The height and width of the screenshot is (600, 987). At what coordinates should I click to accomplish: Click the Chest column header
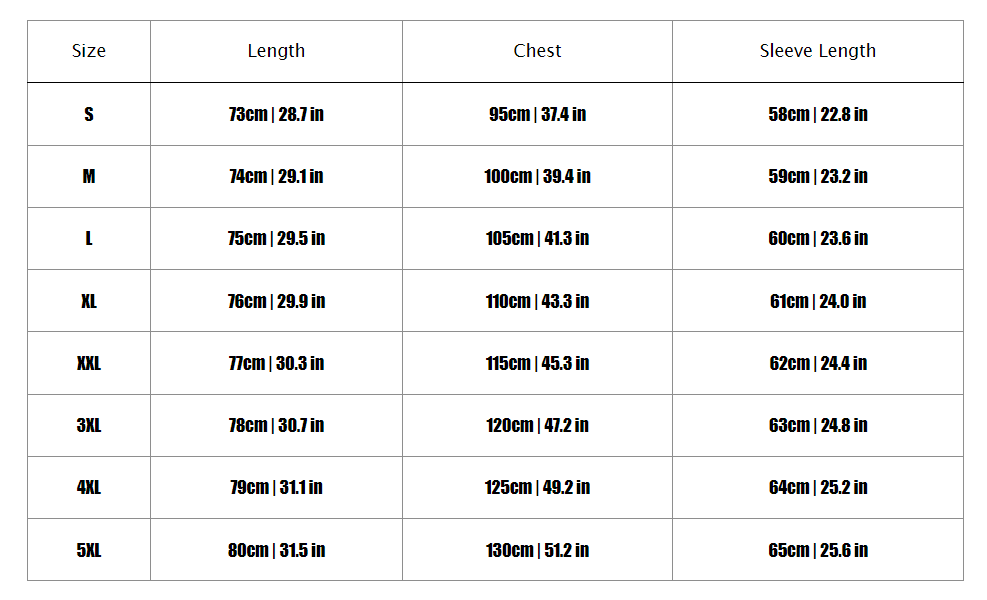(537, 51)
